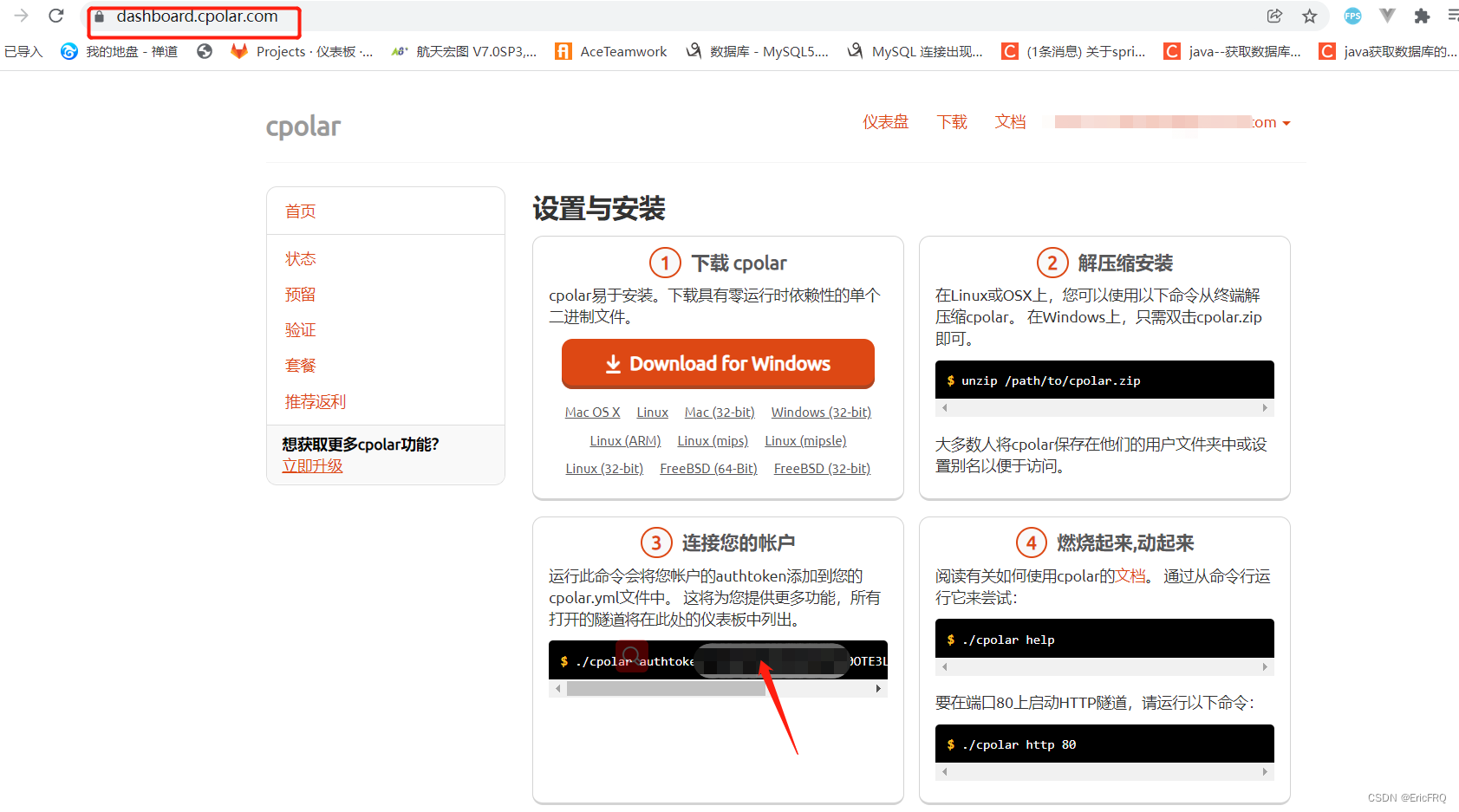Download the FreeBSD (32-bit) build
1459x812 pixels.
coord(822,469)
